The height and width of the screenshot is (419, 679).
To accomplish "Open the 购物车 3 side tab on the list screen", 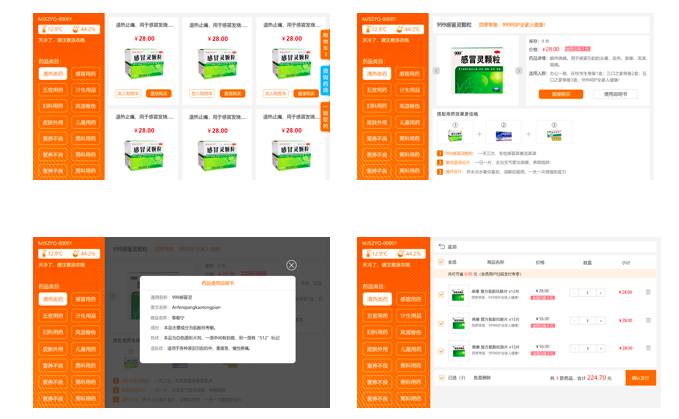I will click(x=325, y=44).
